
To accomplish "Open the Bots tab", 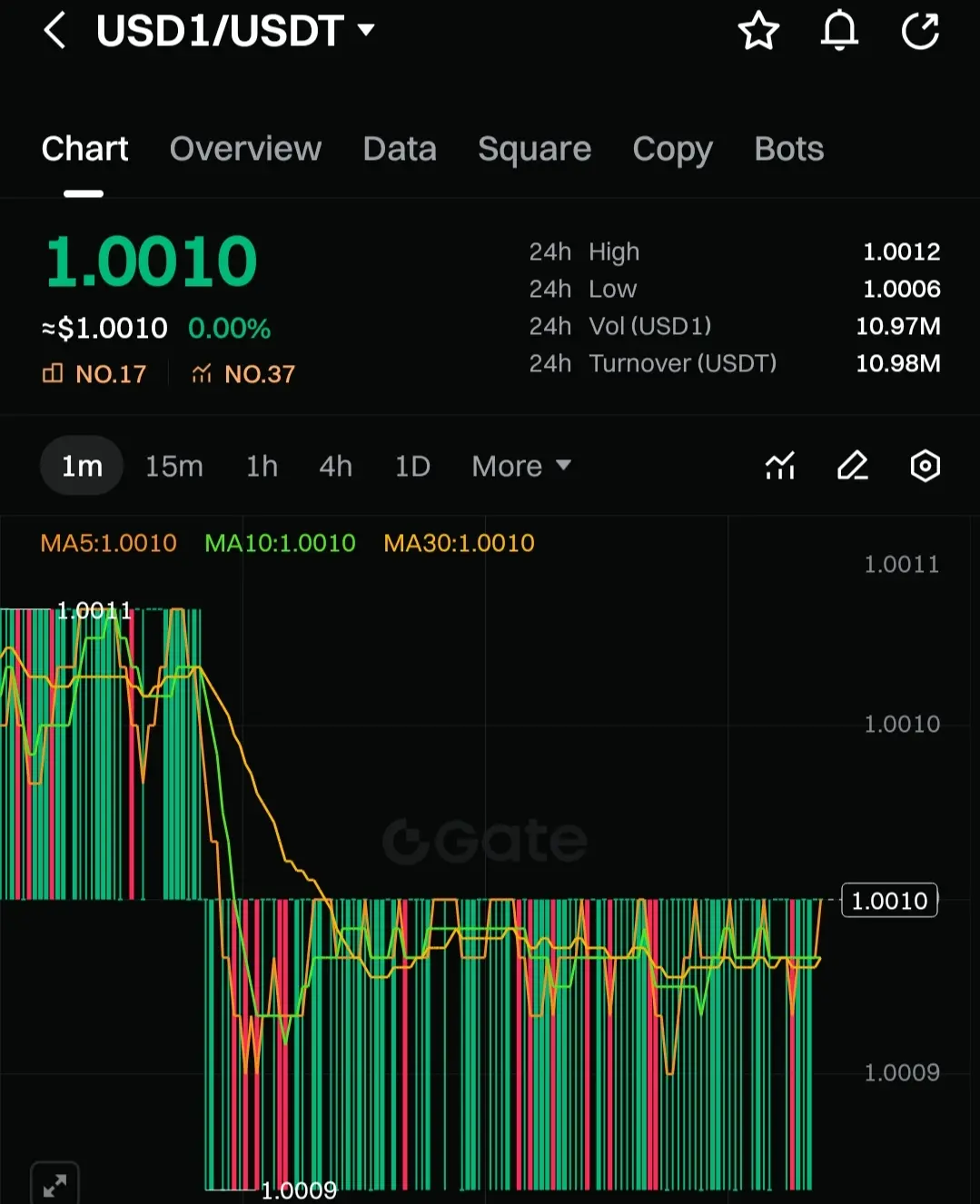I will coord(788,149).
